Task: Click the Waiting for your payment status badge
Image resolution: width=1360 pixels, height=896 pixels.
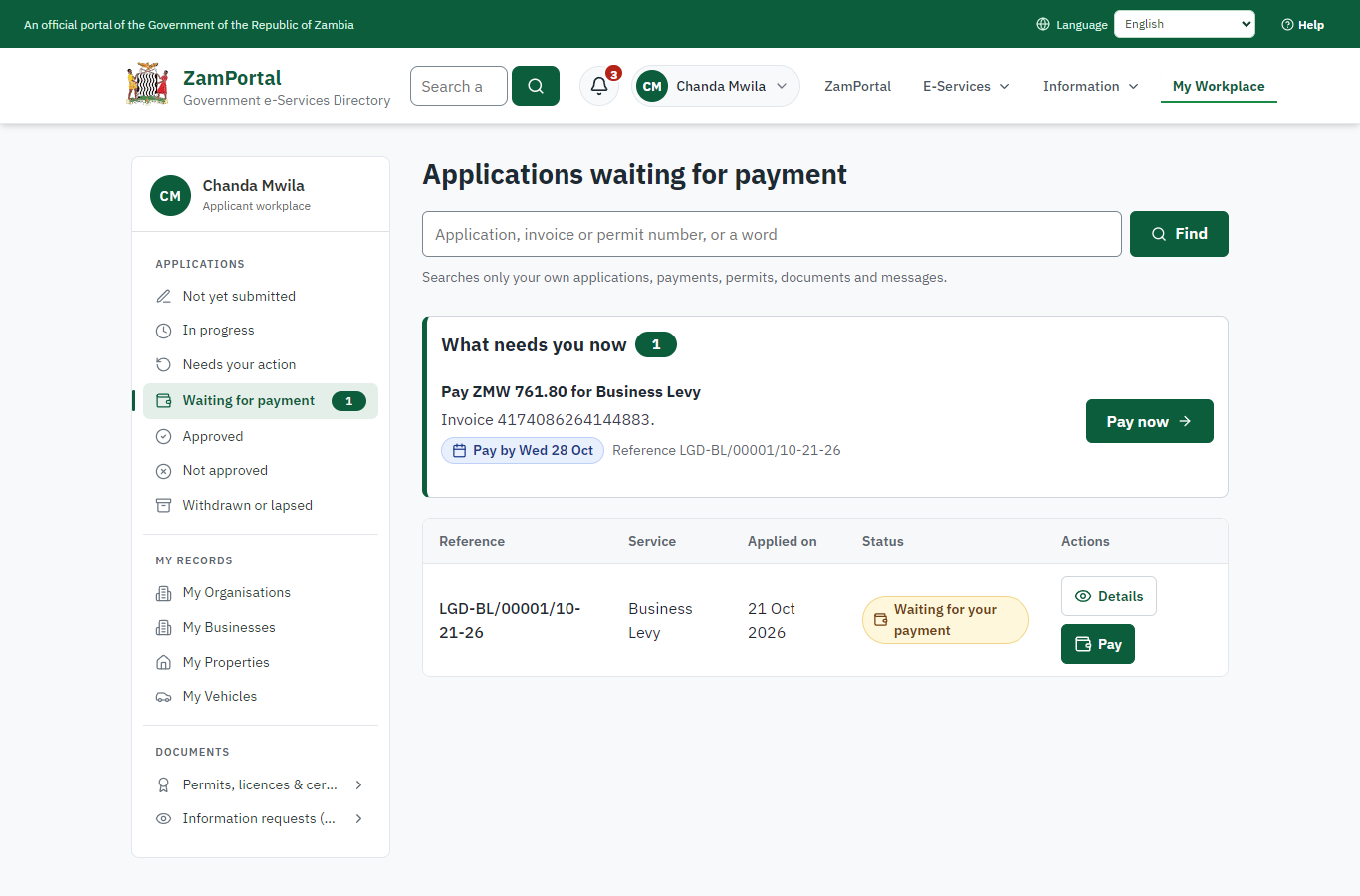Action: [x=946, y=620]
